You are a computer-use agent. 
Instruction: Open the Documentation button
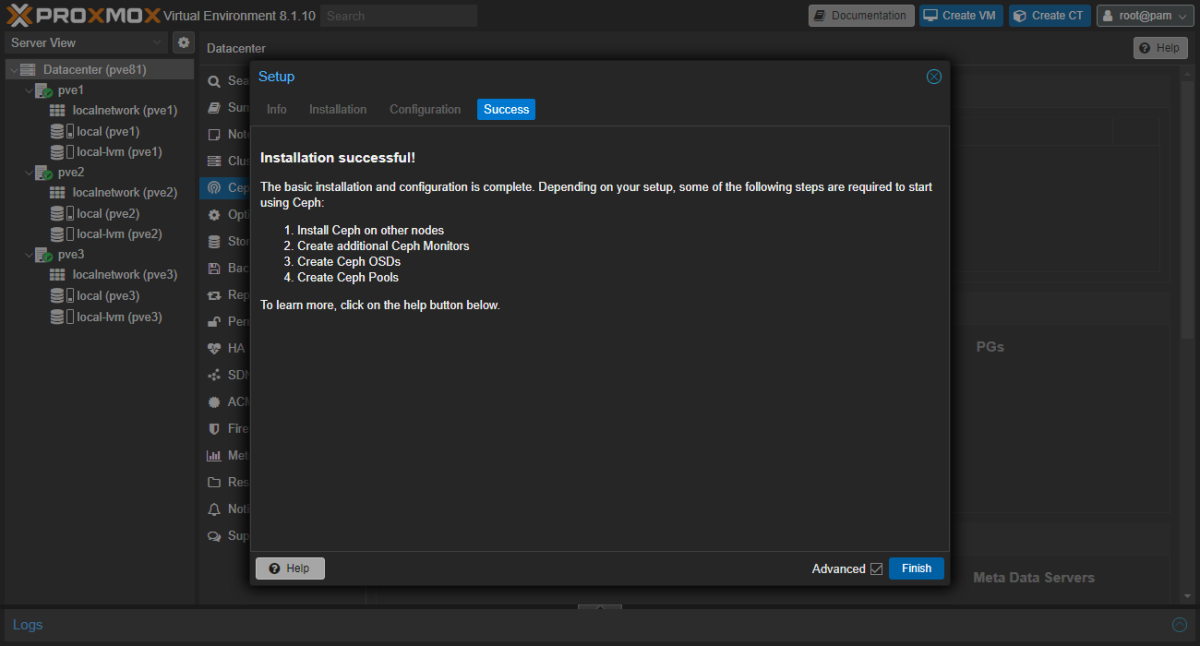point(861,16)
